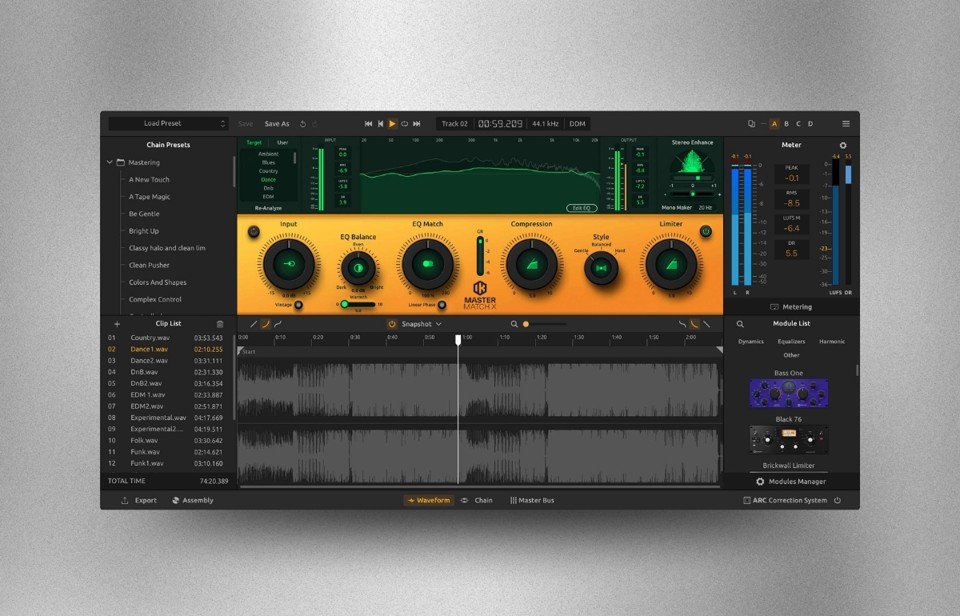
Task: Switch to the Target tab
Action: (x=253, y=143)
